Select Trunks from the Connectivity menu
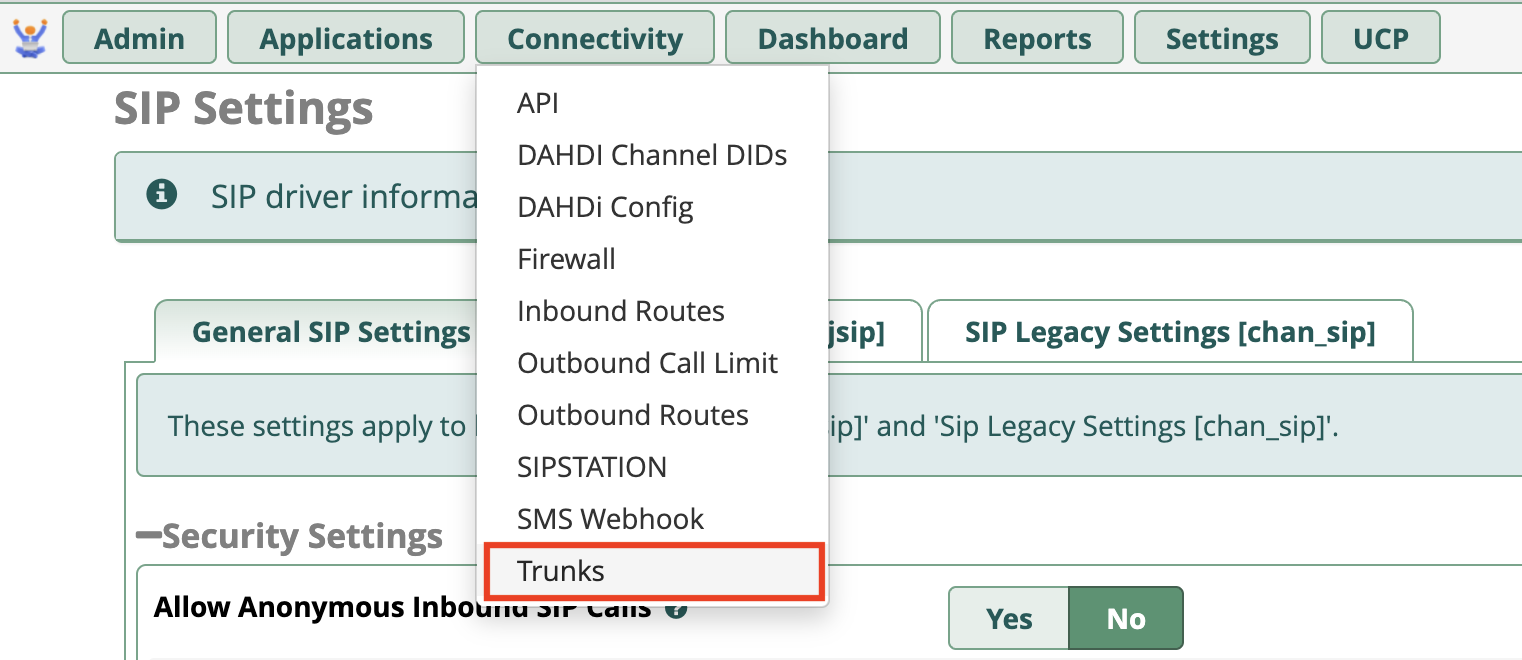Screen dimensions: 1522x660 [x=560, y=571]
